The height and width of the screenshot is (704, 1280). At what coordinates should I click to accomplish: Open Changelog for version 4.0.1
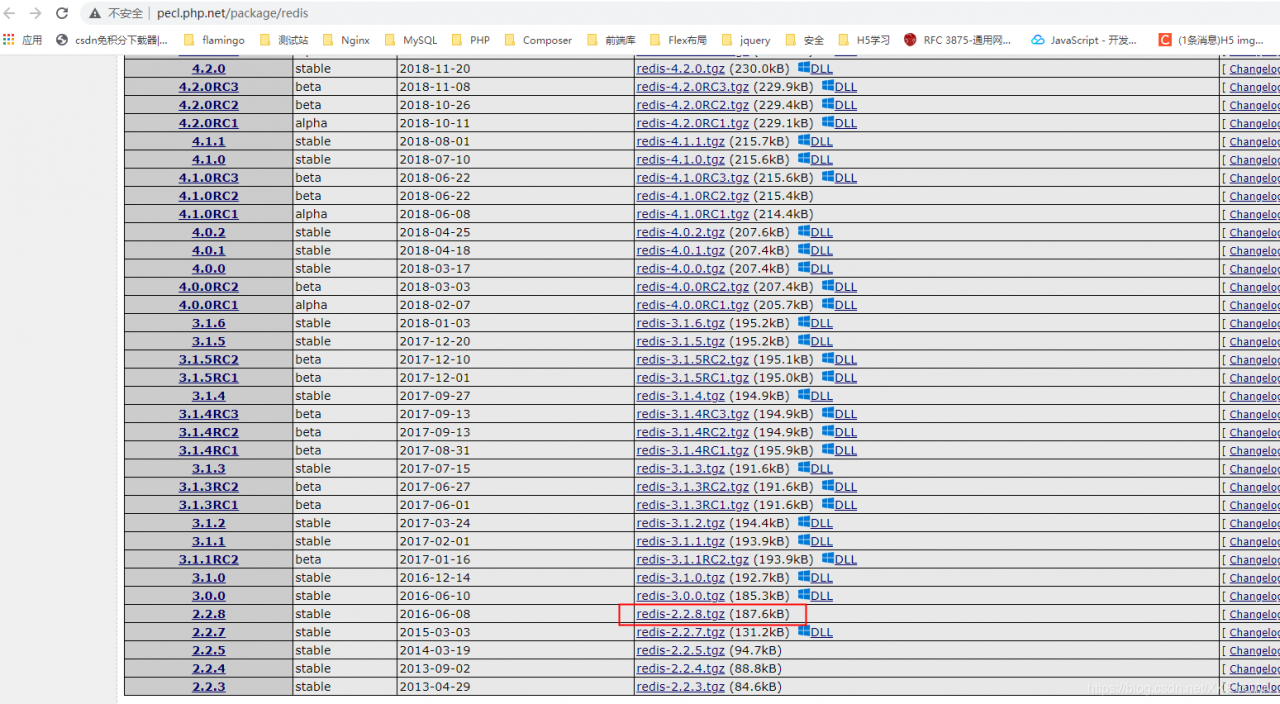click(x=1254, y=251)
